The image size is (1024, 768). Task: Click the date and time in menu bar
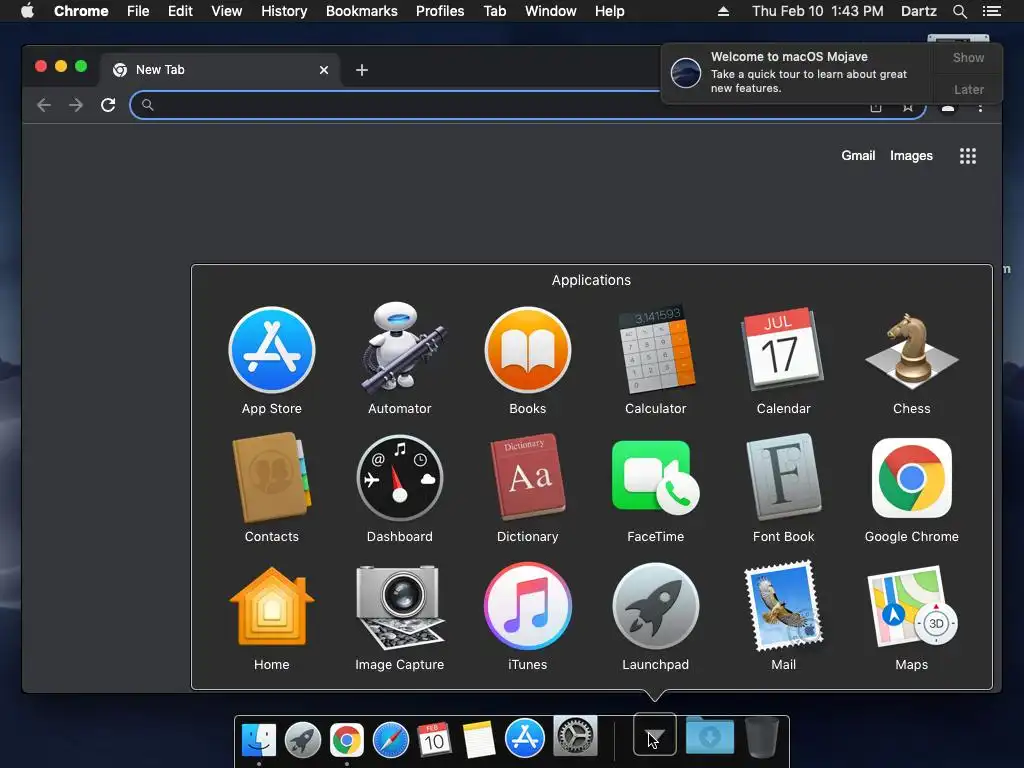pyautogui.click(x=818, y=11)
